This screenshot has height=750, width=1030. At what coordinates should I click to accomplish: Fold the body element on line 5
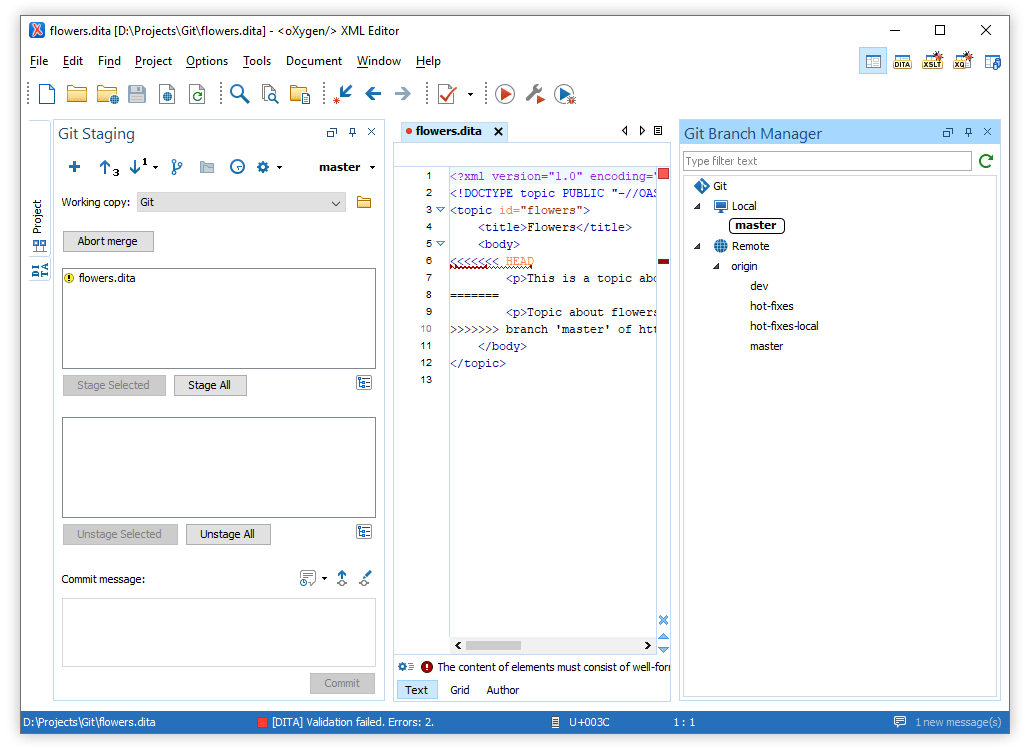(x=441, y=244)
